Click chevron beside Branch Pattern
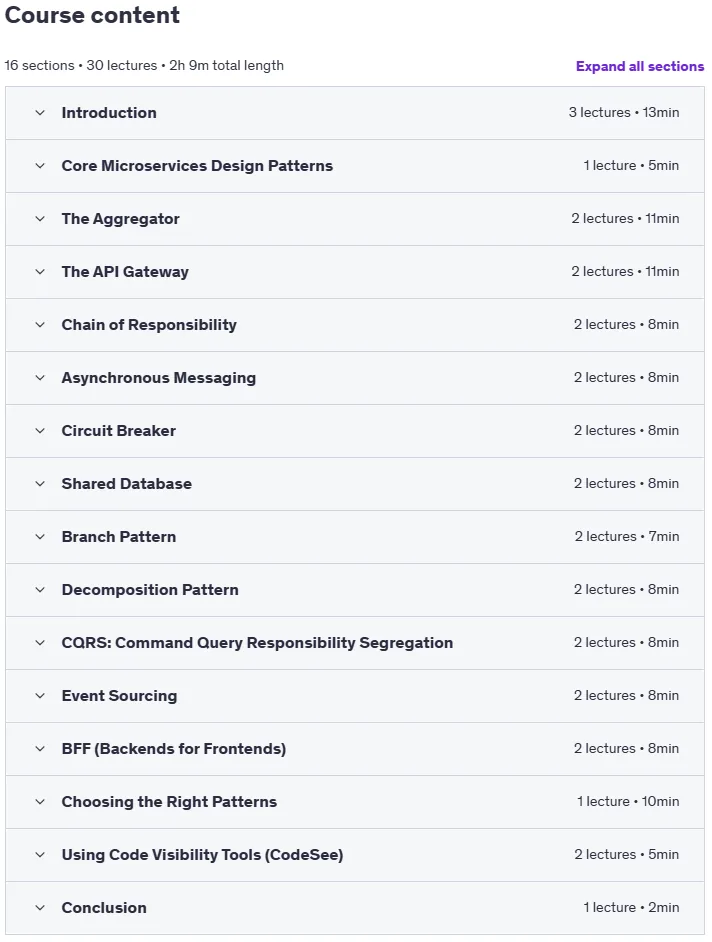The height and width of the screenshot is (942, 712). pyautogui.click(x=40, y=536)
